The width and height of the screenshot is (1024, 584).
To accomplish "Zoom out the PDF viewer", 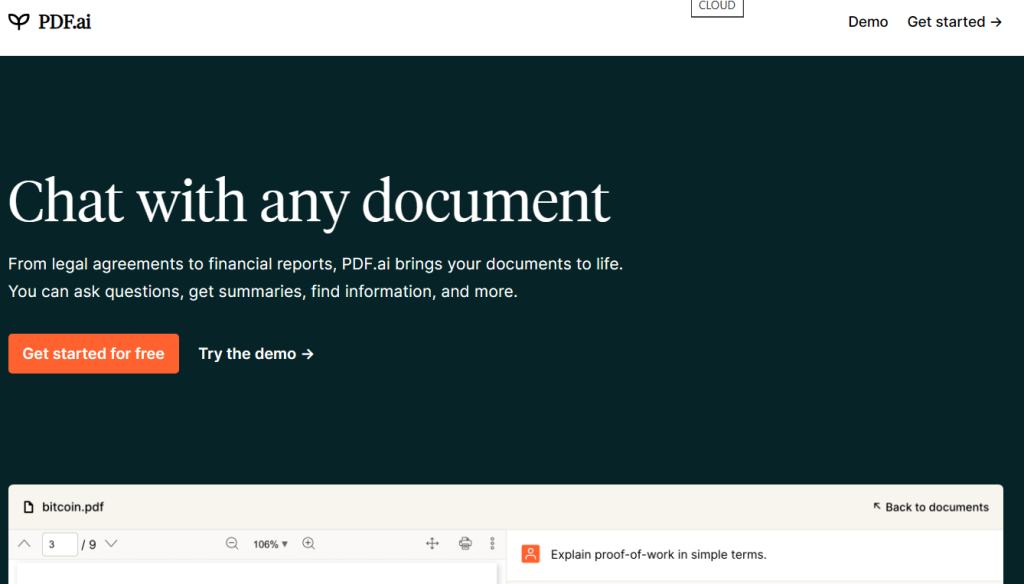I will pos(232,543).
